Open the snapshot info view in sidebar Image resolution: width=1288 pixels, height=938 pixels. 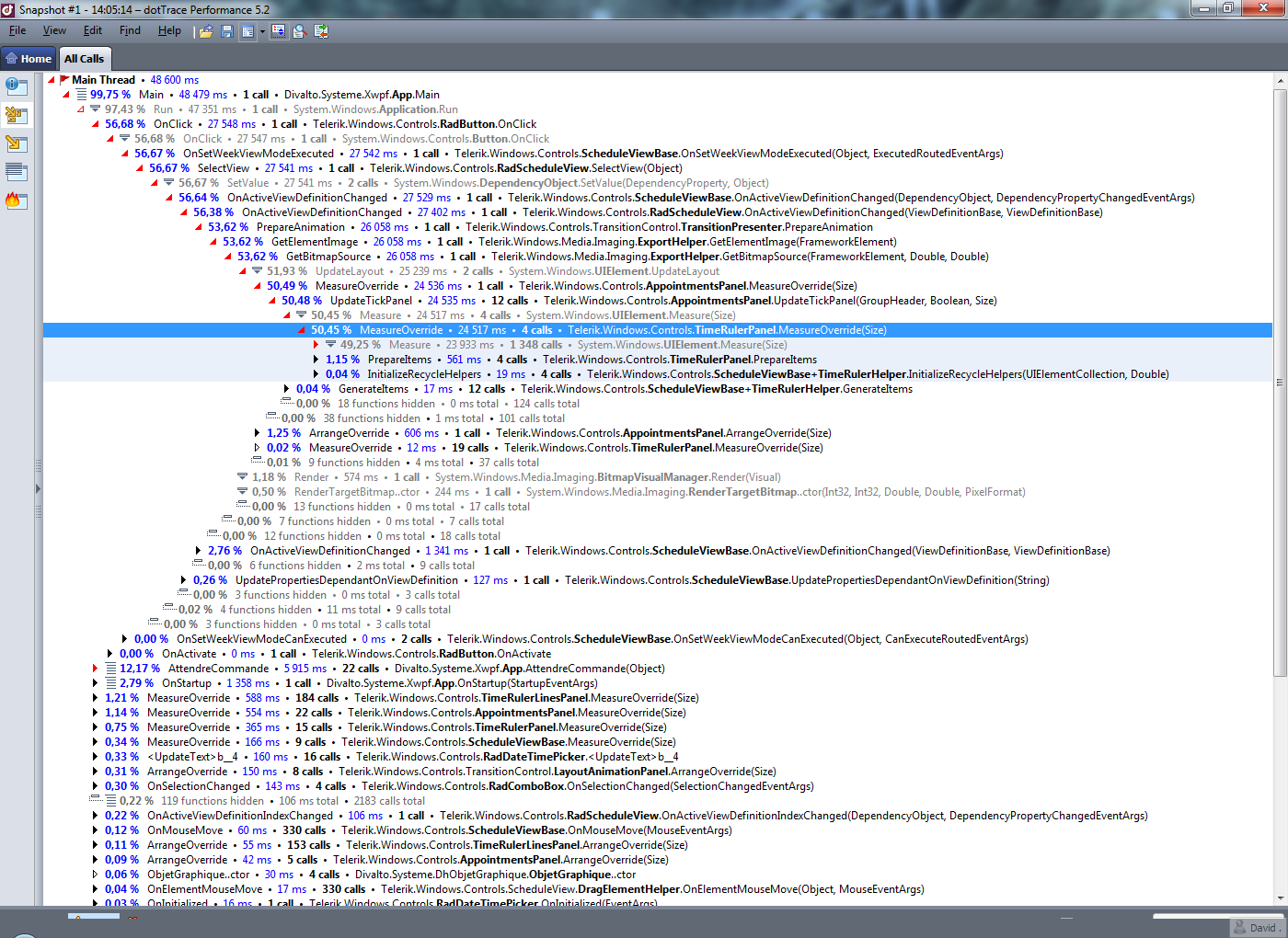pyautogui.click(x=17, y=86)
